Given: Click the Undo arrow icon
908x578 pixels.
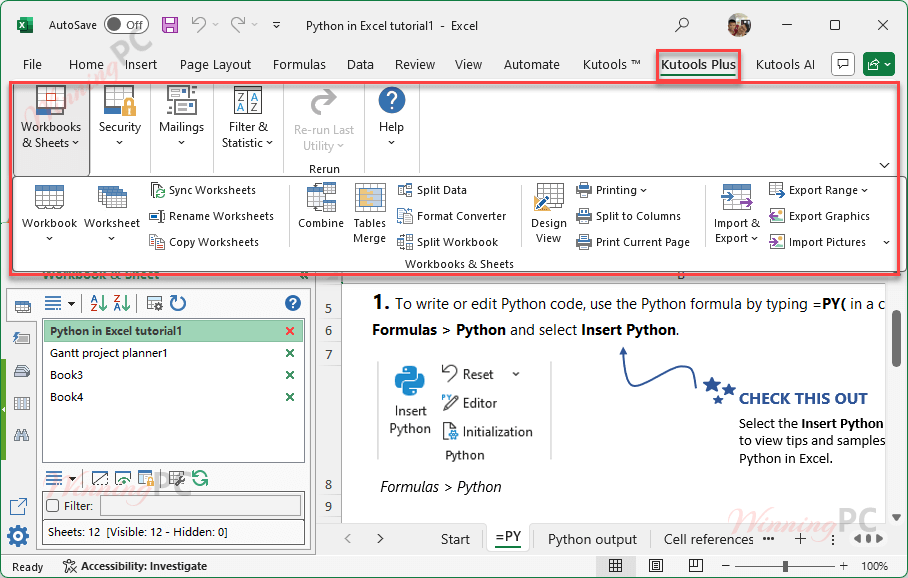Looking at the screenshot, I should point(199,24).
